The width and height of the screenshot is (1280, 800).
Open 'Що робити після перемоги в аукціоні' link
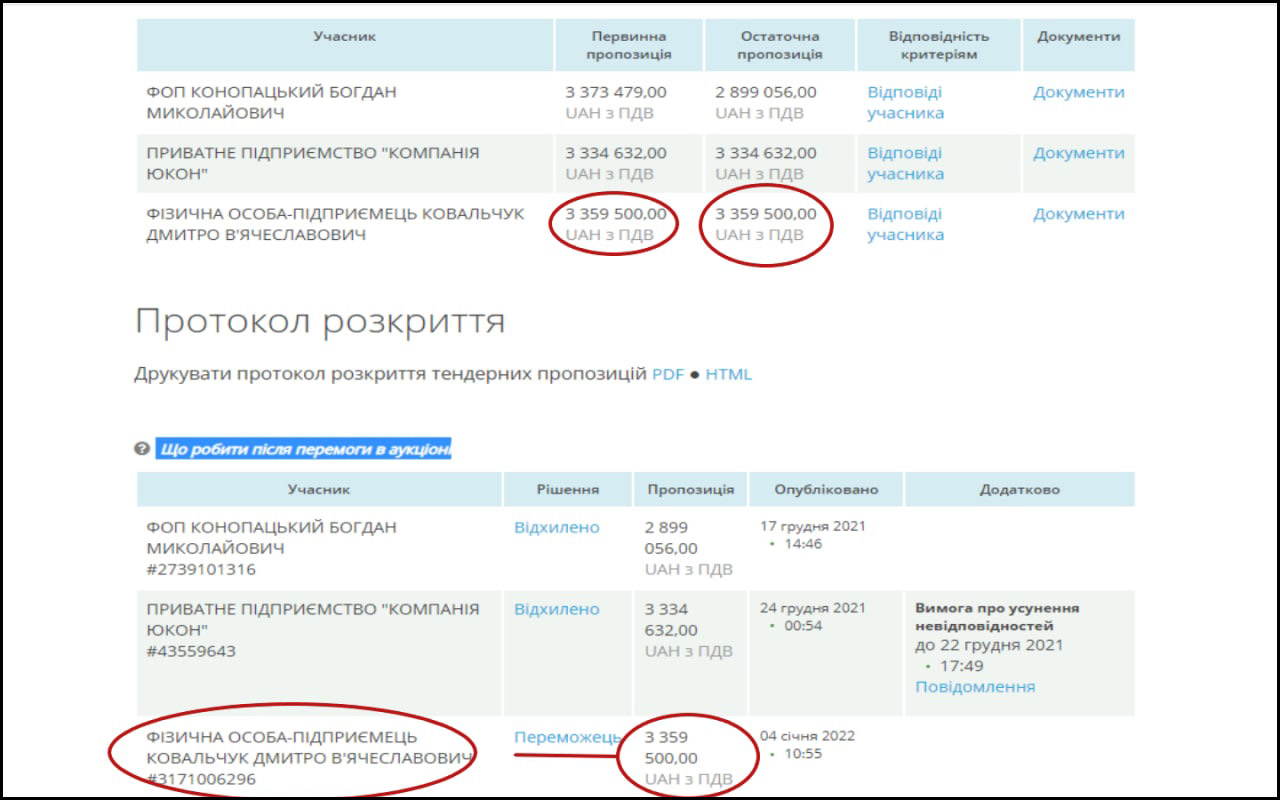(305, 449)
